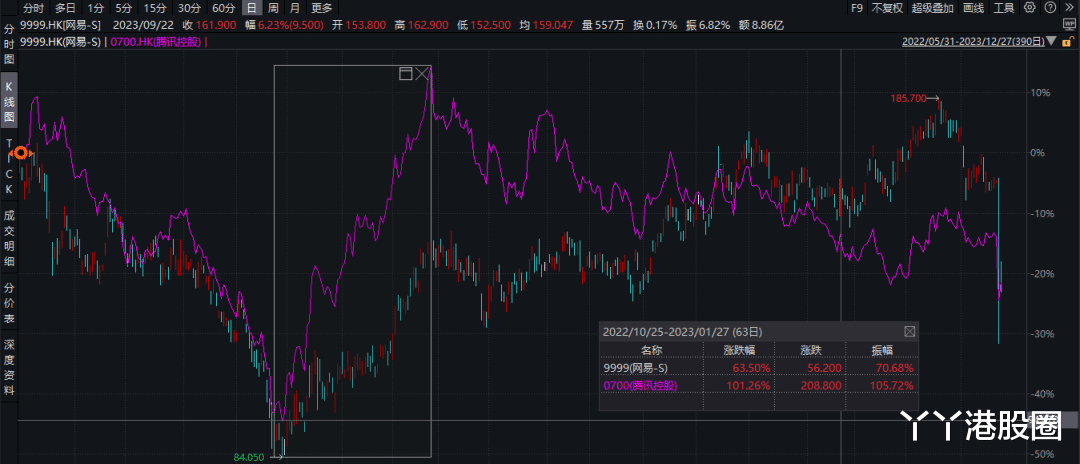Open the TICK side tab
Viewport: 1080px width, 464px height.
coord(9,166)
